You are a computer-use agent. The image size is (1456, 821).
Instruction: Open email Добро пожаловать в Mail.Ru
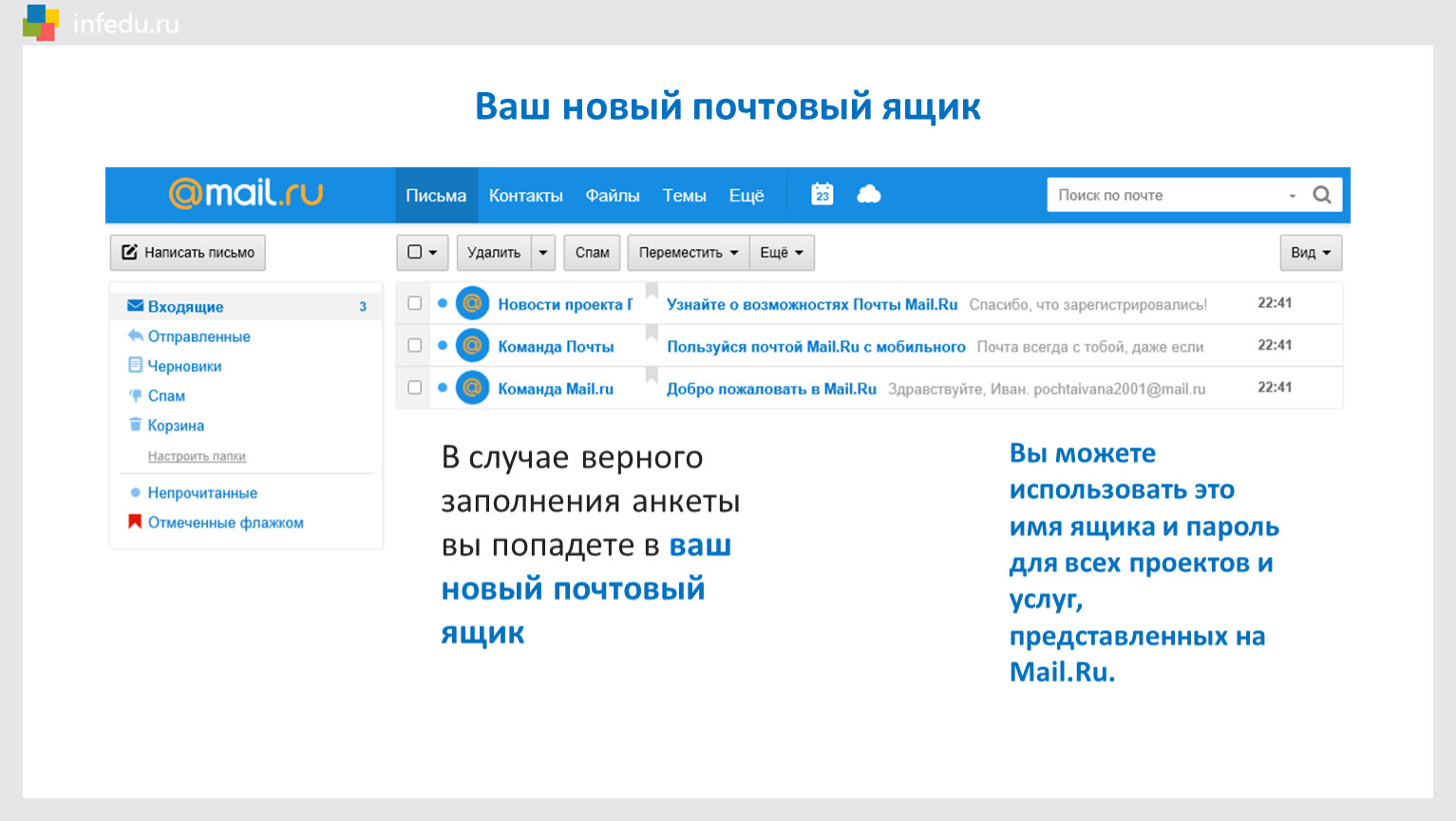click(771, 389)
